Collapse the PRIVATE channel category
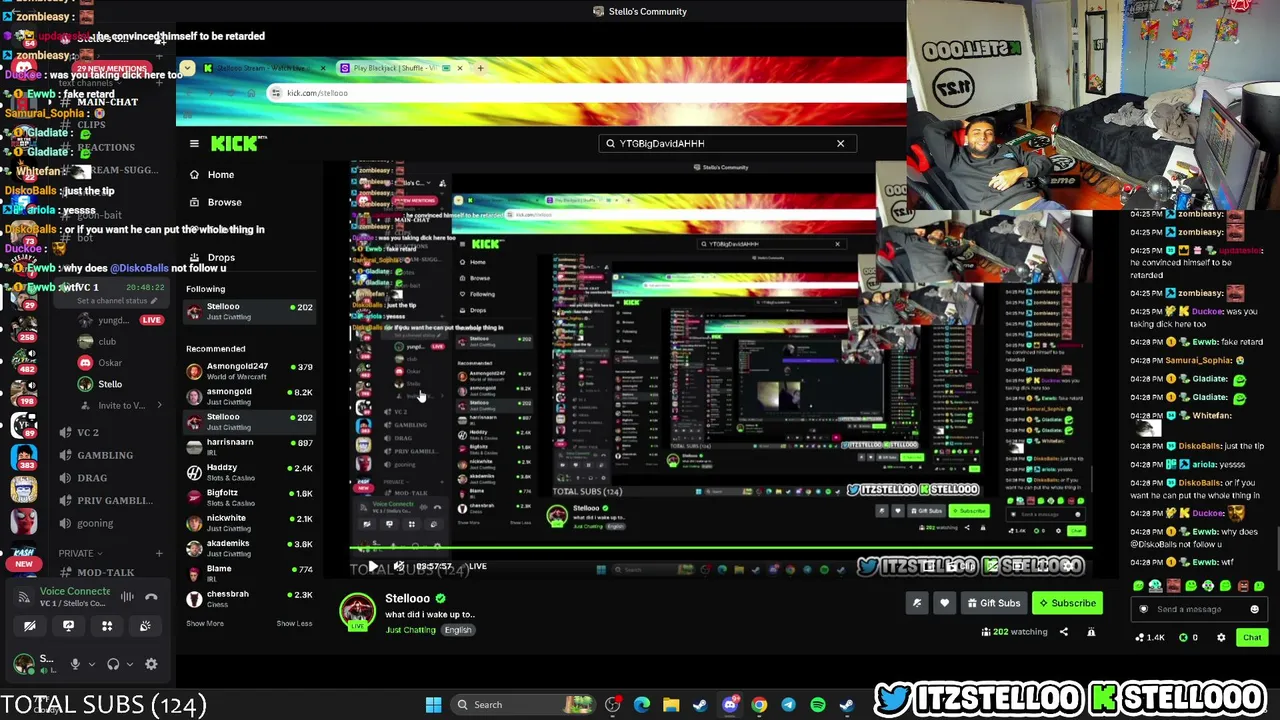1280x720 pixels. (x=80, y=553)
